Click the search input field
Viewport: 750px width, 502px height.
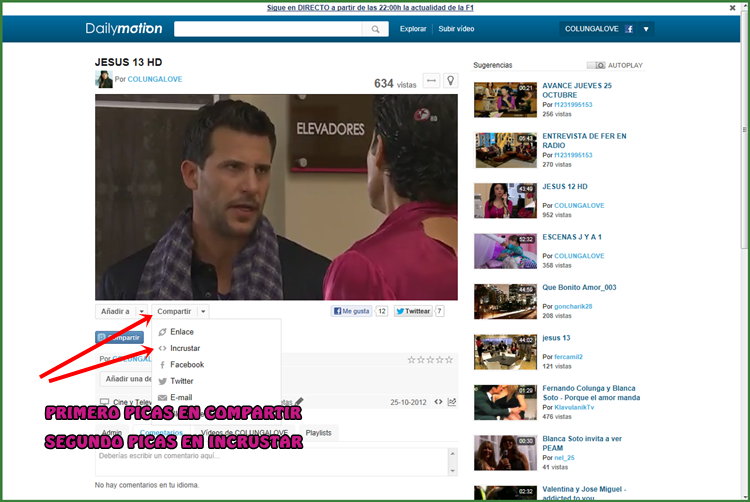[x=268, y=30]
